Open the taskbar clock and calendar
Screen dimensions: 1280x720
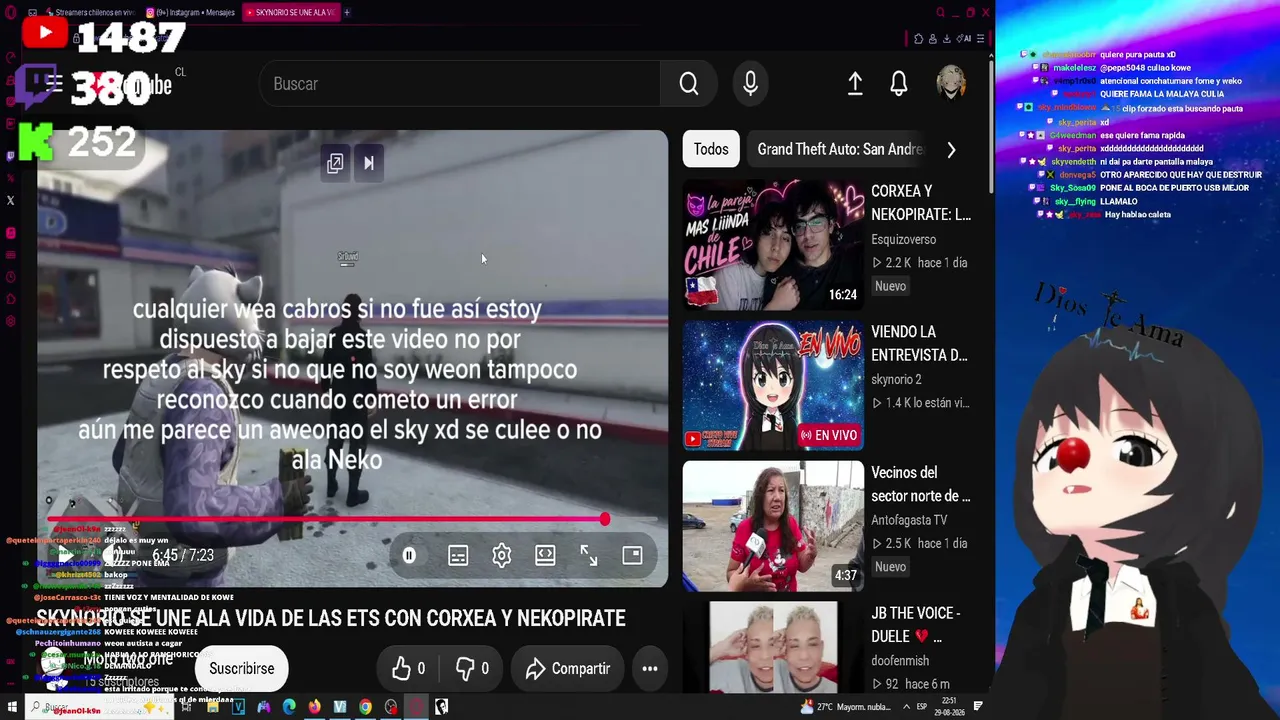pos(948,707)
